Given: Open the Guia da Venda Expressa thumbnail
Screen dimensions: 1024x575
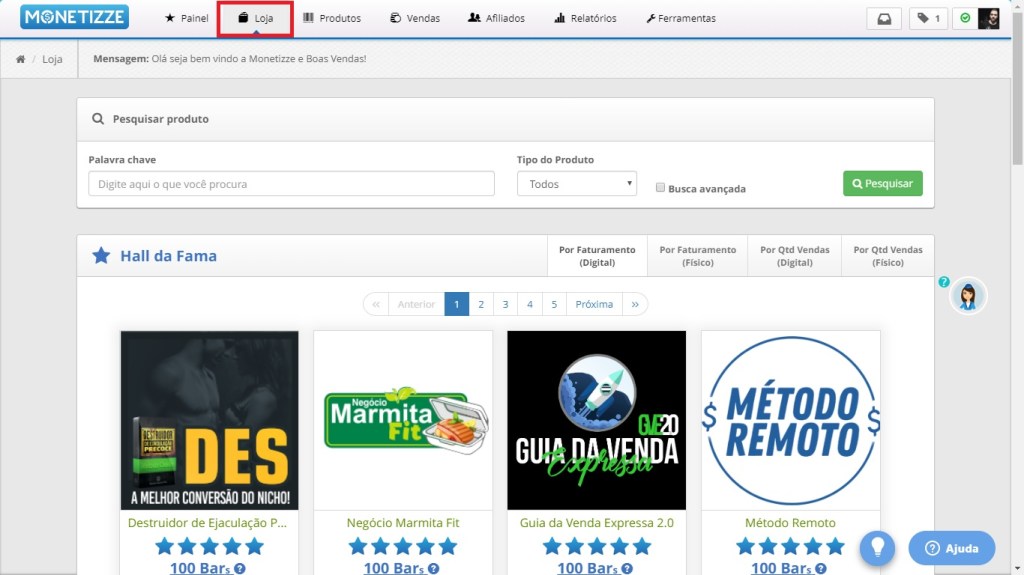Looking at the screenshot, I should tap(597, 420).
